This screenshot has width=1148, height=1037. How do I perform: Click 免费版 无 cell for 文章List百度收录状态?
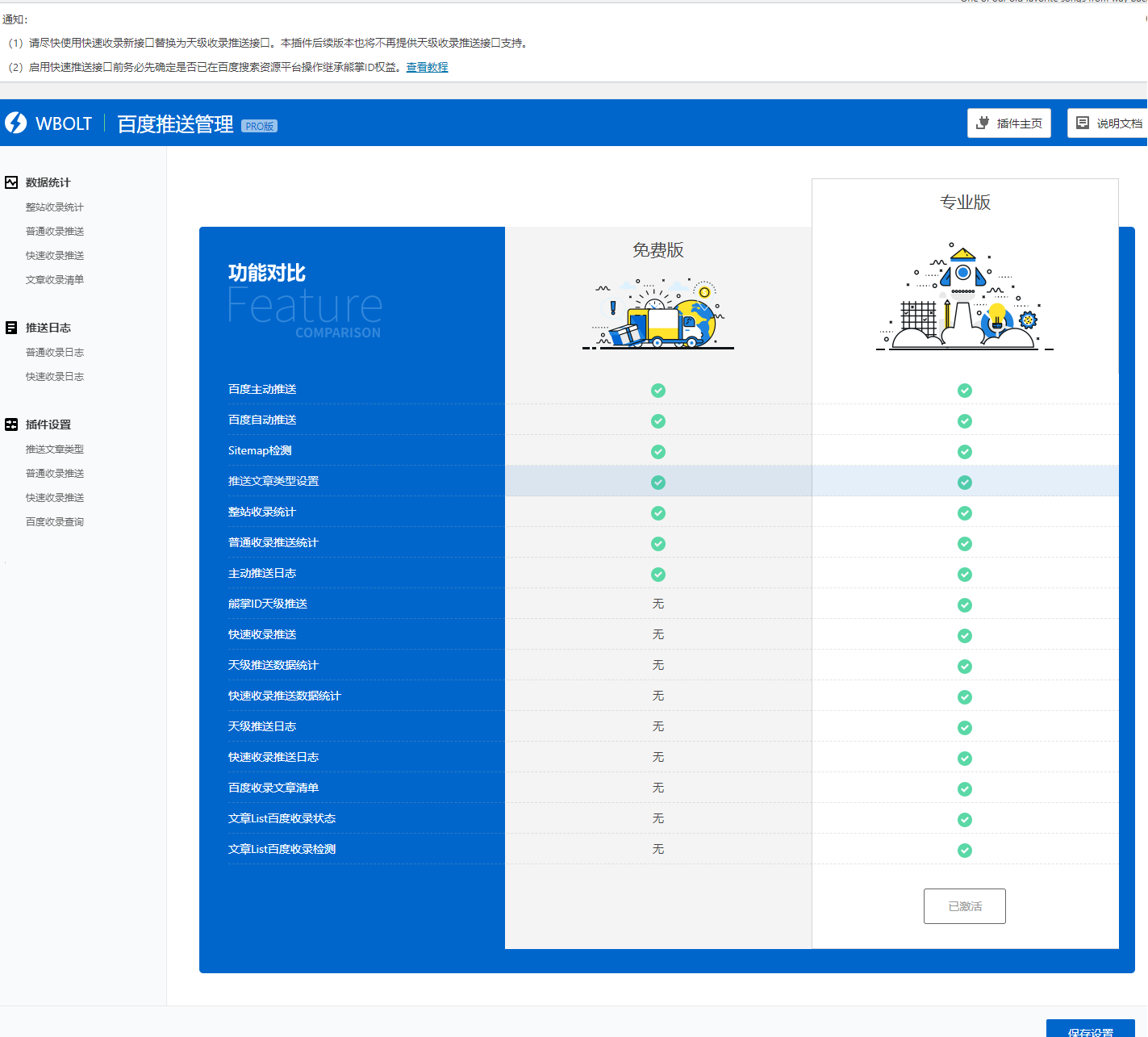coord(658,818)
